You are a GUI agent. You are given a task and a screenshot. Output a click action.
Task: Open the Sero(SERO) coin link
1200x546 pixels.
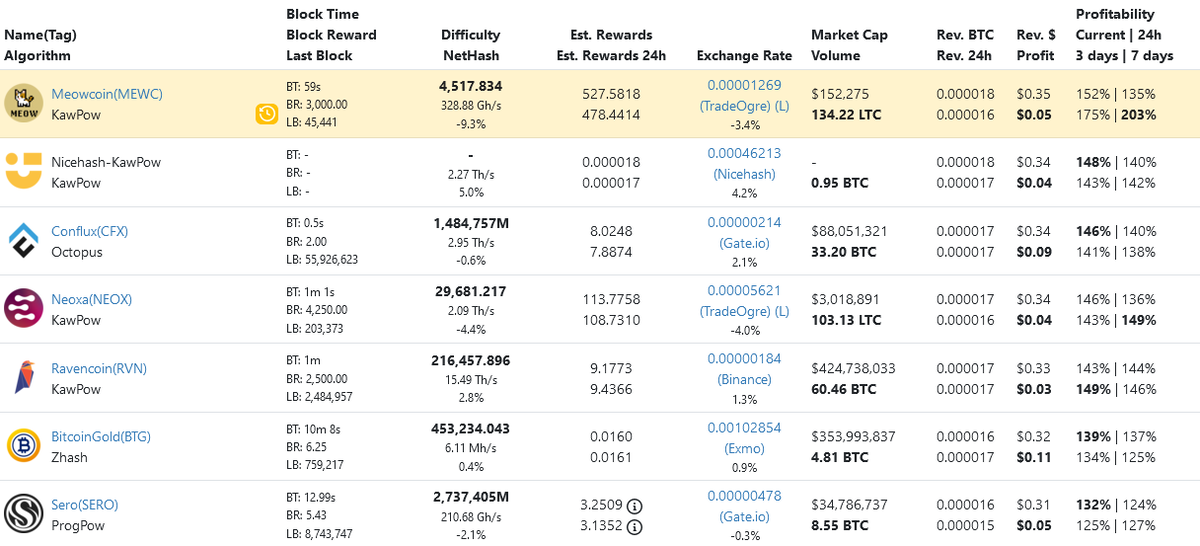[85, 504]
